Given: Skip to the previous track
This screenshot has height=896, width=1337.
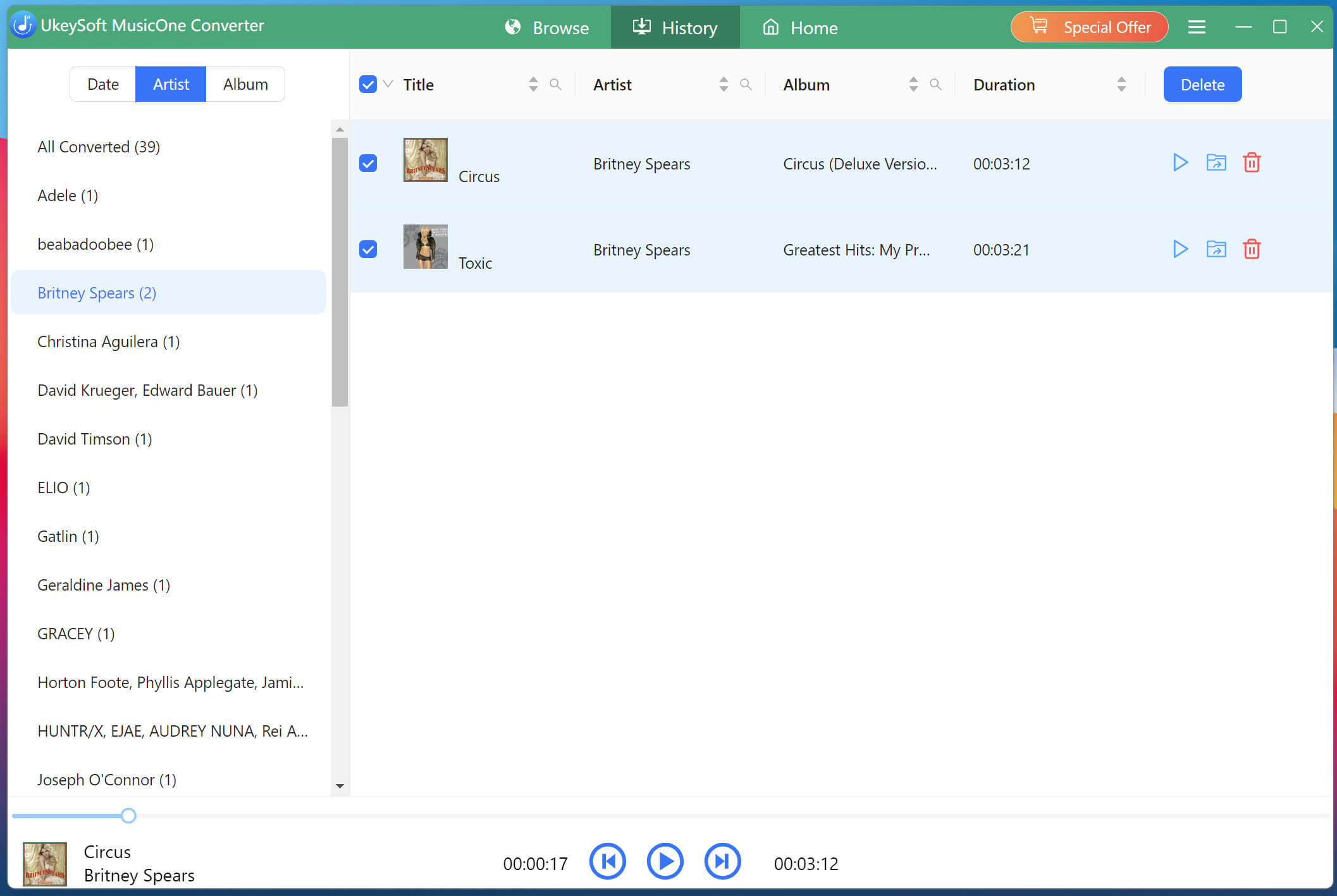Looking at the screenshot, I should pyautogui.click(x=608, y=861).
